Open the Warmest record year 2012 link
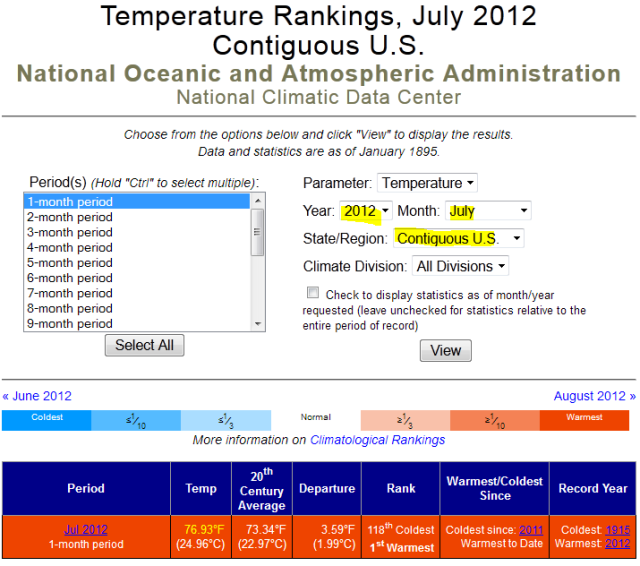 (618, 544)
